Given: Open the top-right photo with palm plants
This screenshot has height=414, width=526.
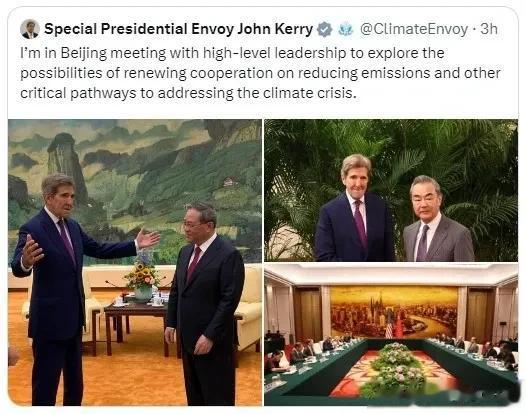Looking at the screenshot, I should click(x=391, y=190).
